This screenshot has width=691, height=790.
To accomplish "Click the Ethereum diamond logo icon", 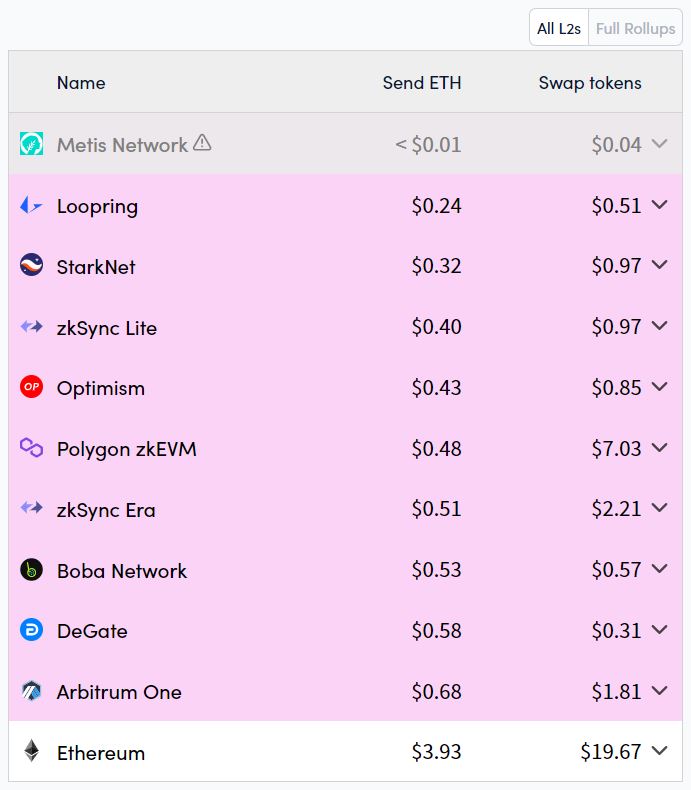I will (31, 752).
